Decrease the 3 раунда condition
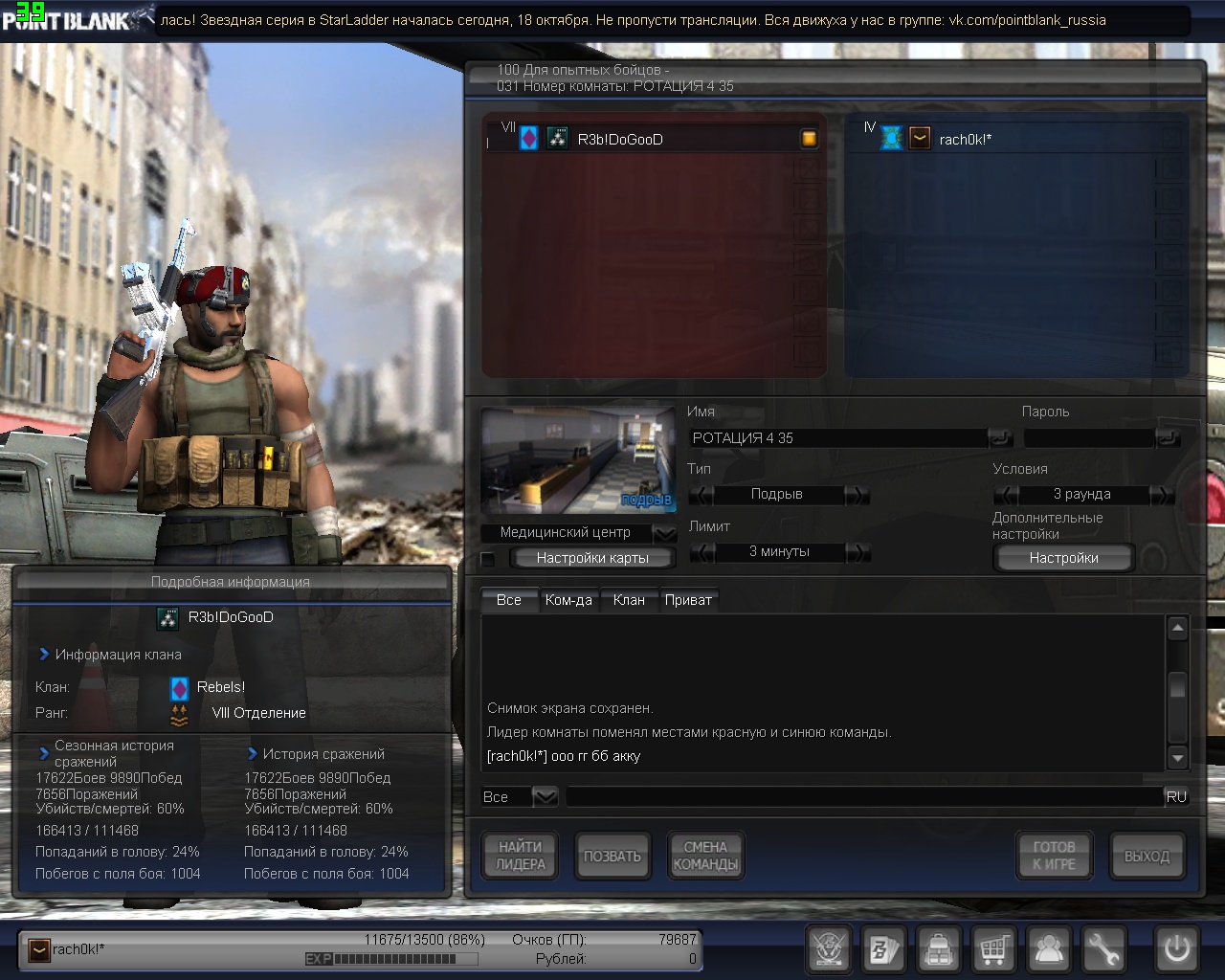Image resolution: width=1225 pixels, height=980 pixels. pos(1006,495)
